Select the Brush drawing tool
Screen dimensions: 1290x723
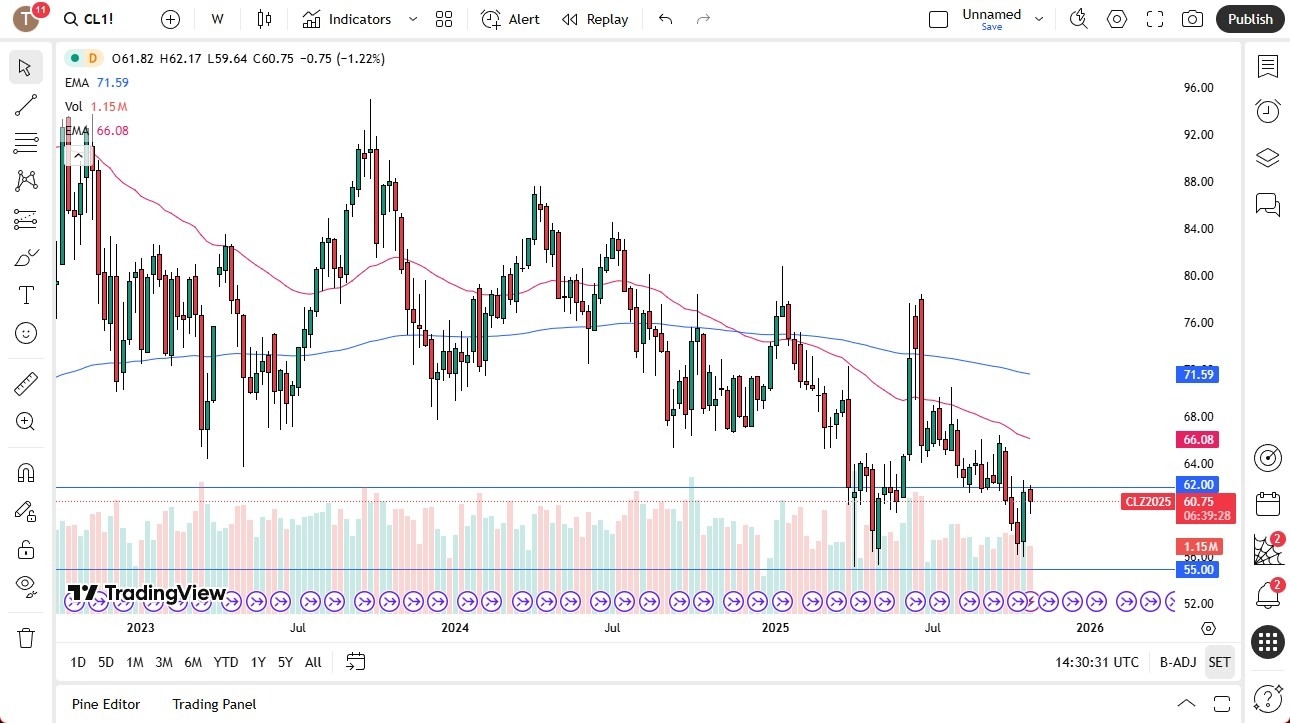(x=26, y=257)
